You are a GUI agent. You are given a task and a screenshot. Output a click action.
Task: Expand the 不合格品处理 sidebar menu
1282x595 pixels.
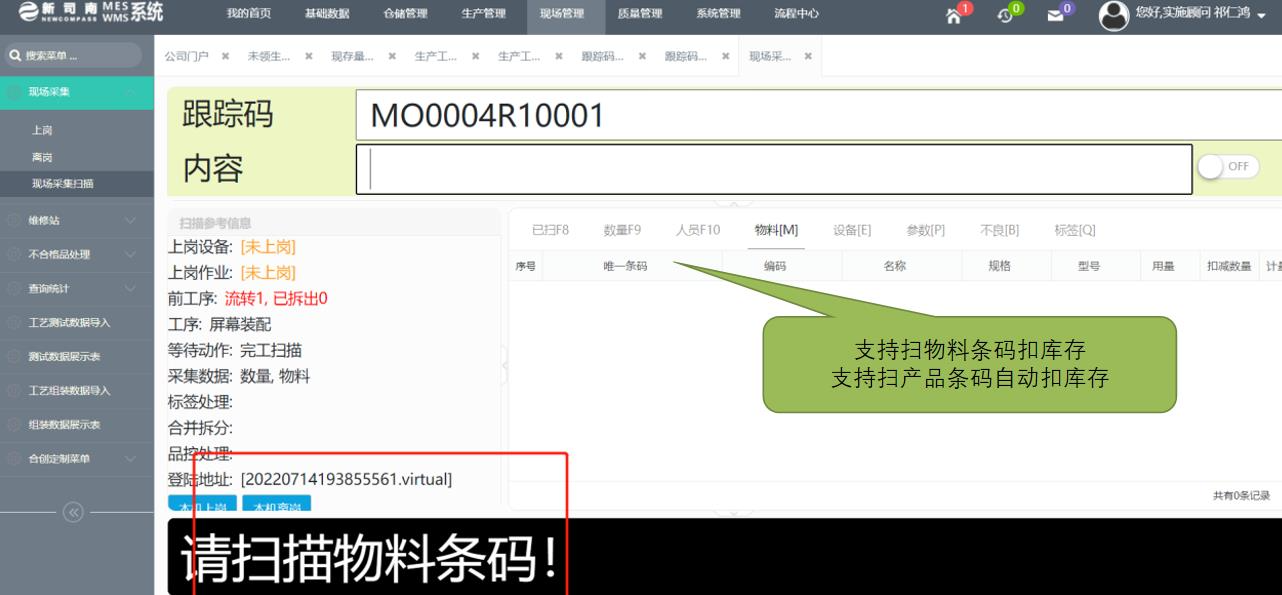(x=76, y=254)
